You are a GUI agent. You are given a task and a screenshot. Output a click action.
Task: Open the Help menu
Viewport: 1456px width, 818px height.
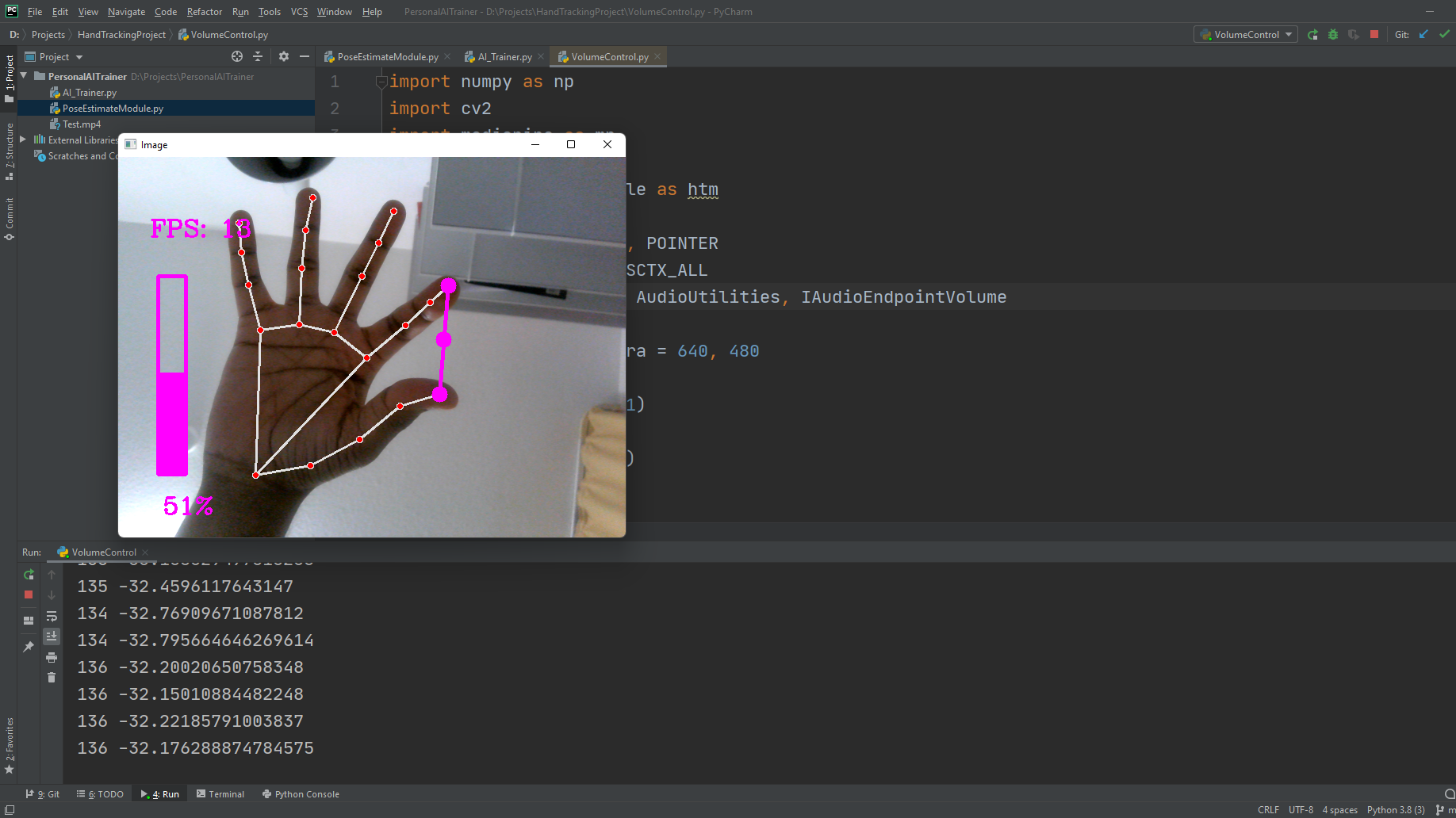tap(372, 11)
